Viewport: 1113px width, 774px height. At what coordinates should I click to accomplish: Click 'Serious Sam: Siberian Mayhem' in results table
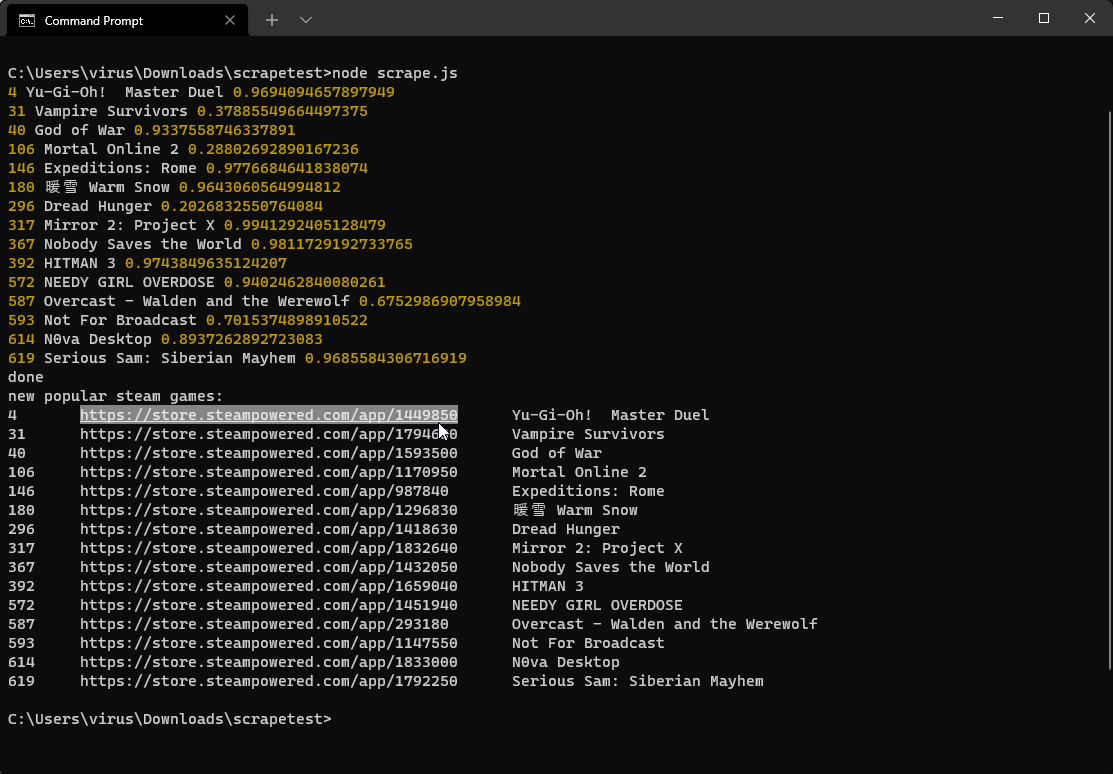point(637,682)
